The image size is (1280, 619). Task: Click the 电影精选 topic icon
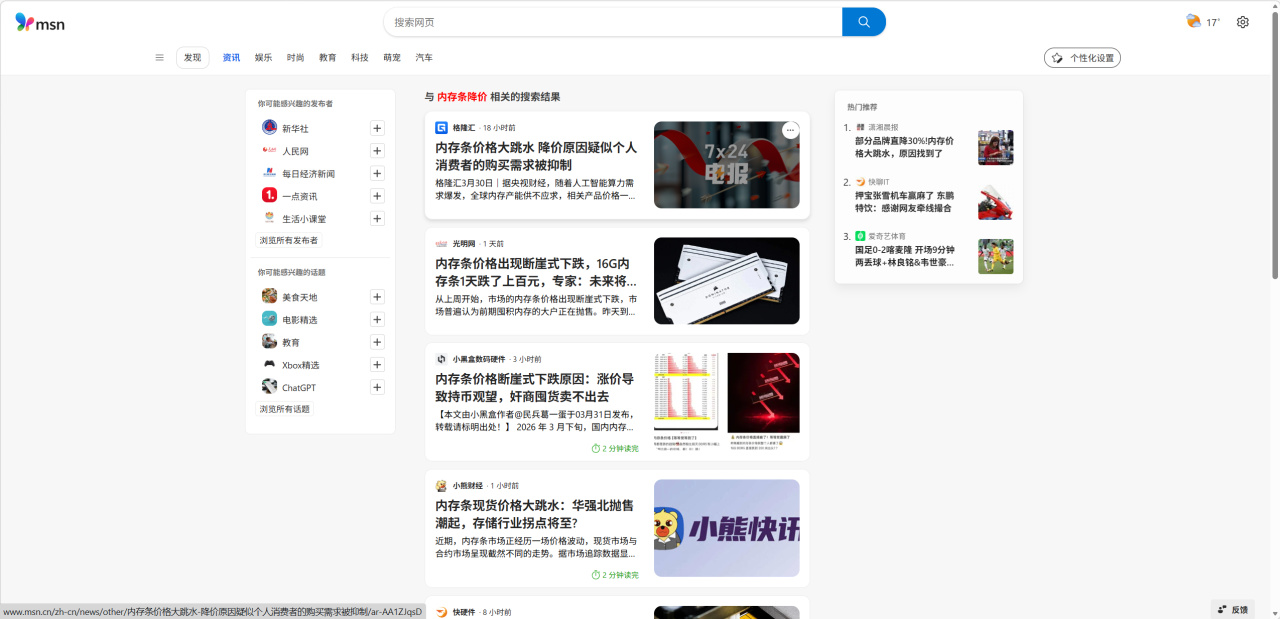tap(270, 319)
